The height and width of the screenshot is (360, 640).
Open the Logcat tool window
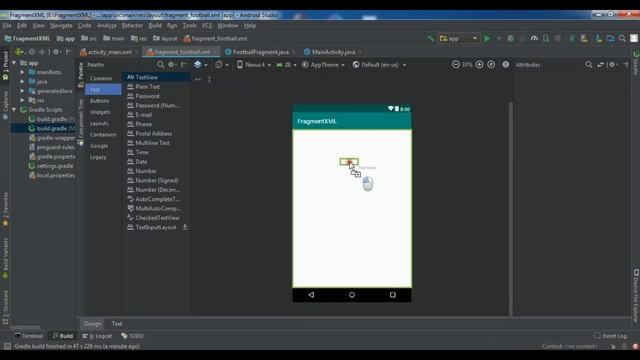click(x=97, y=336)
